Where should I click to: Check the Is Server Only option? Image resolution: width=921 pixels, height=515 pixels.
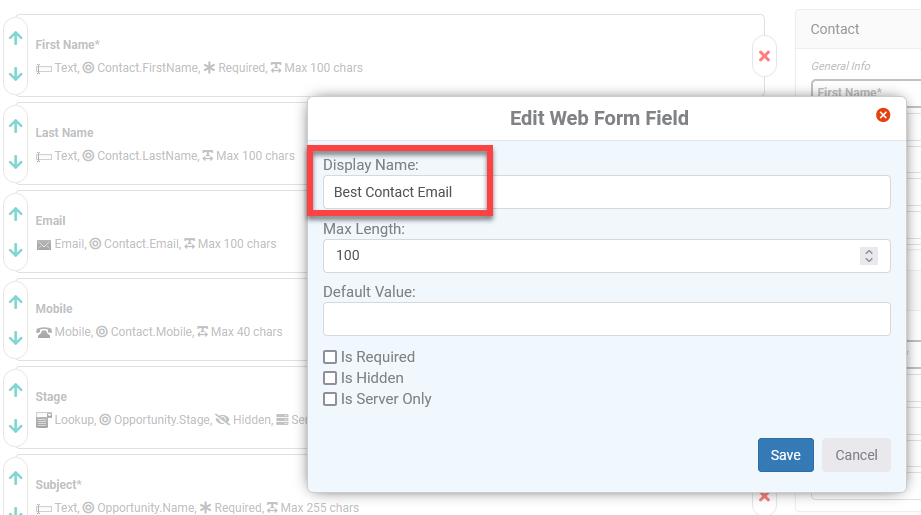tap(330, 399)
